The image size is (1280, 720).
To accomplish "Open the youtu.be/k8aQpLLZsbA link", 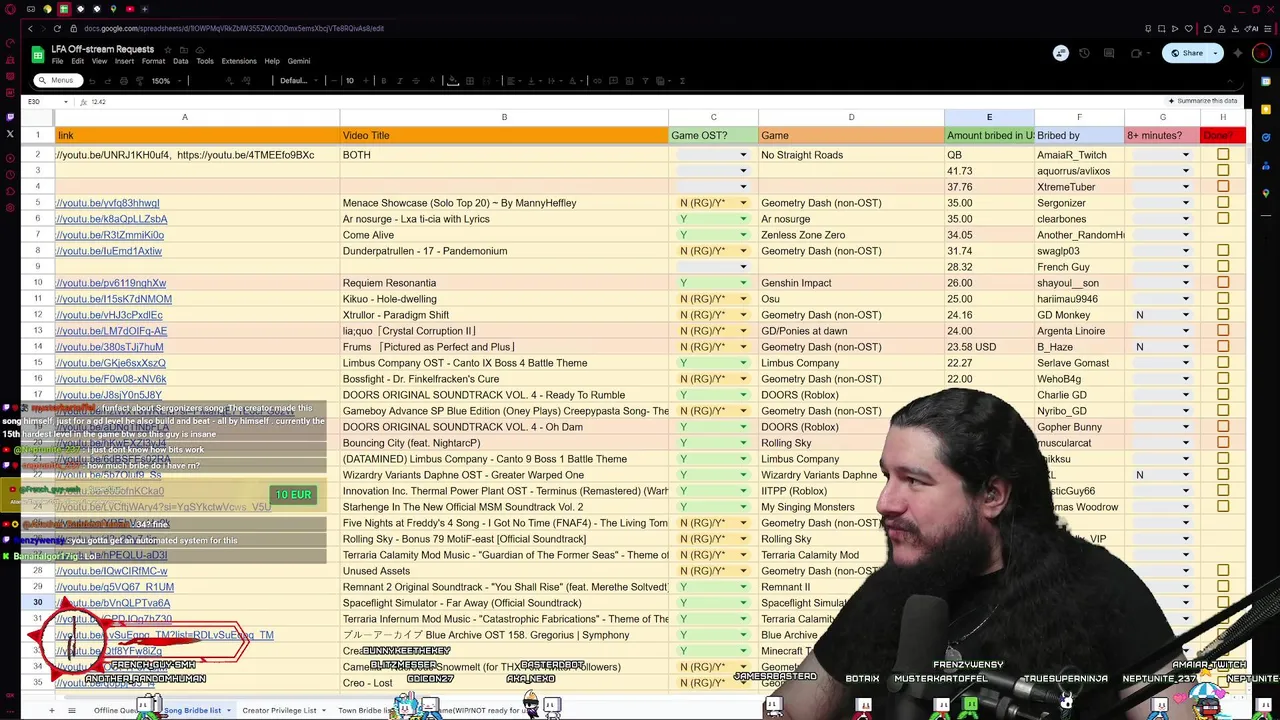I will coord(112,219).
